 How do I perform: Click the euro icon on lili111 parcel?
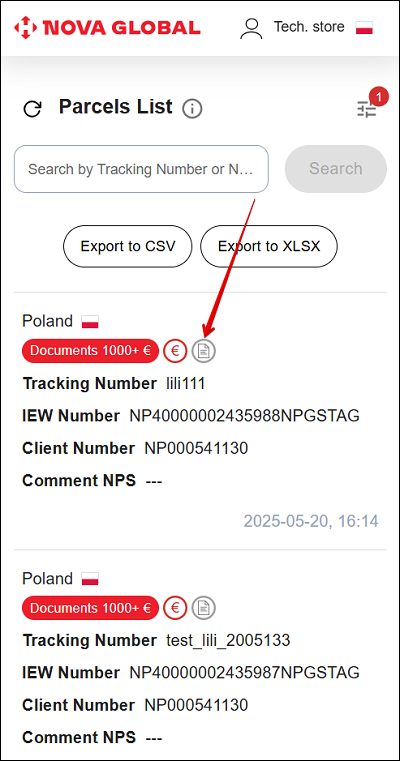[175, 351]
